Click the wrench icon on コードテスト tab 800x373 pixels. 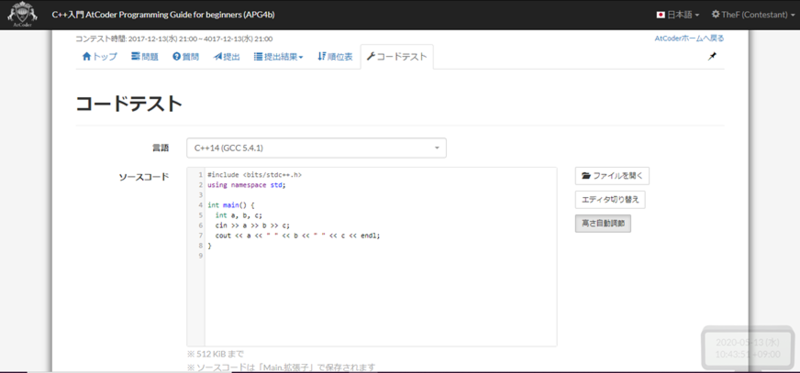(371, 57)
